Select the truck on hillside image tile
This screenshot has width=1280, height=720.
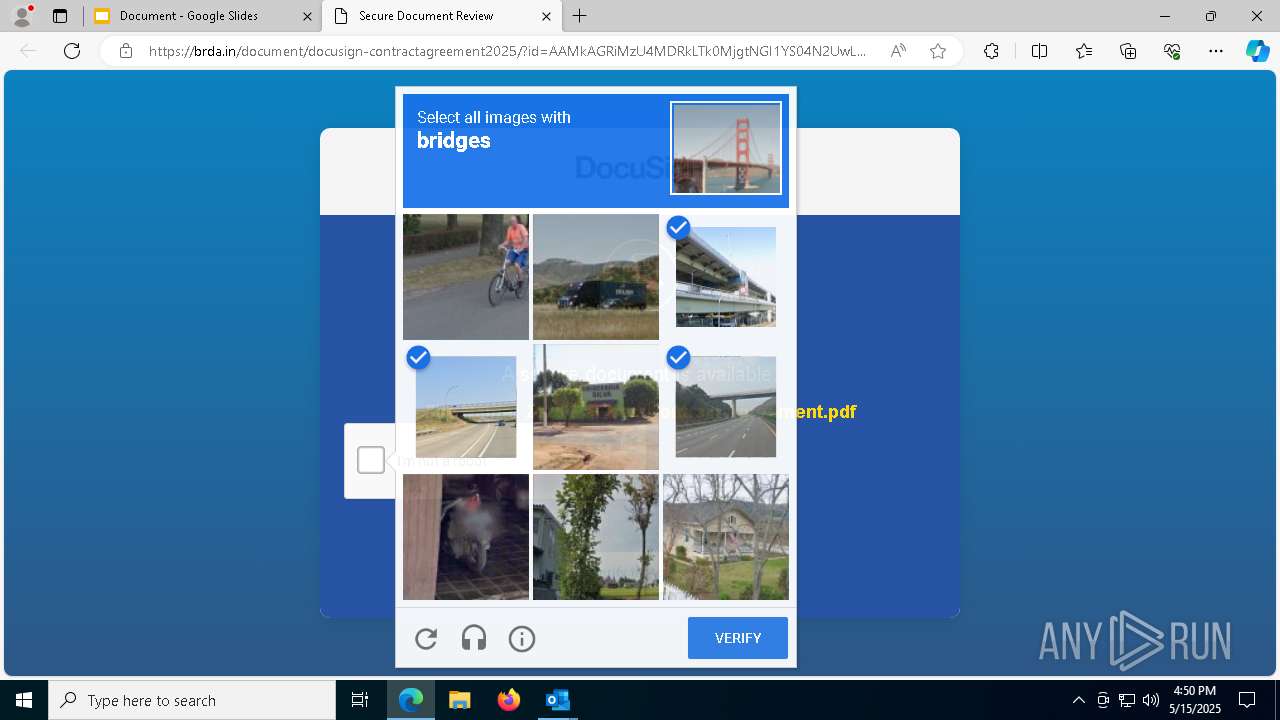(x=596, y=277)
